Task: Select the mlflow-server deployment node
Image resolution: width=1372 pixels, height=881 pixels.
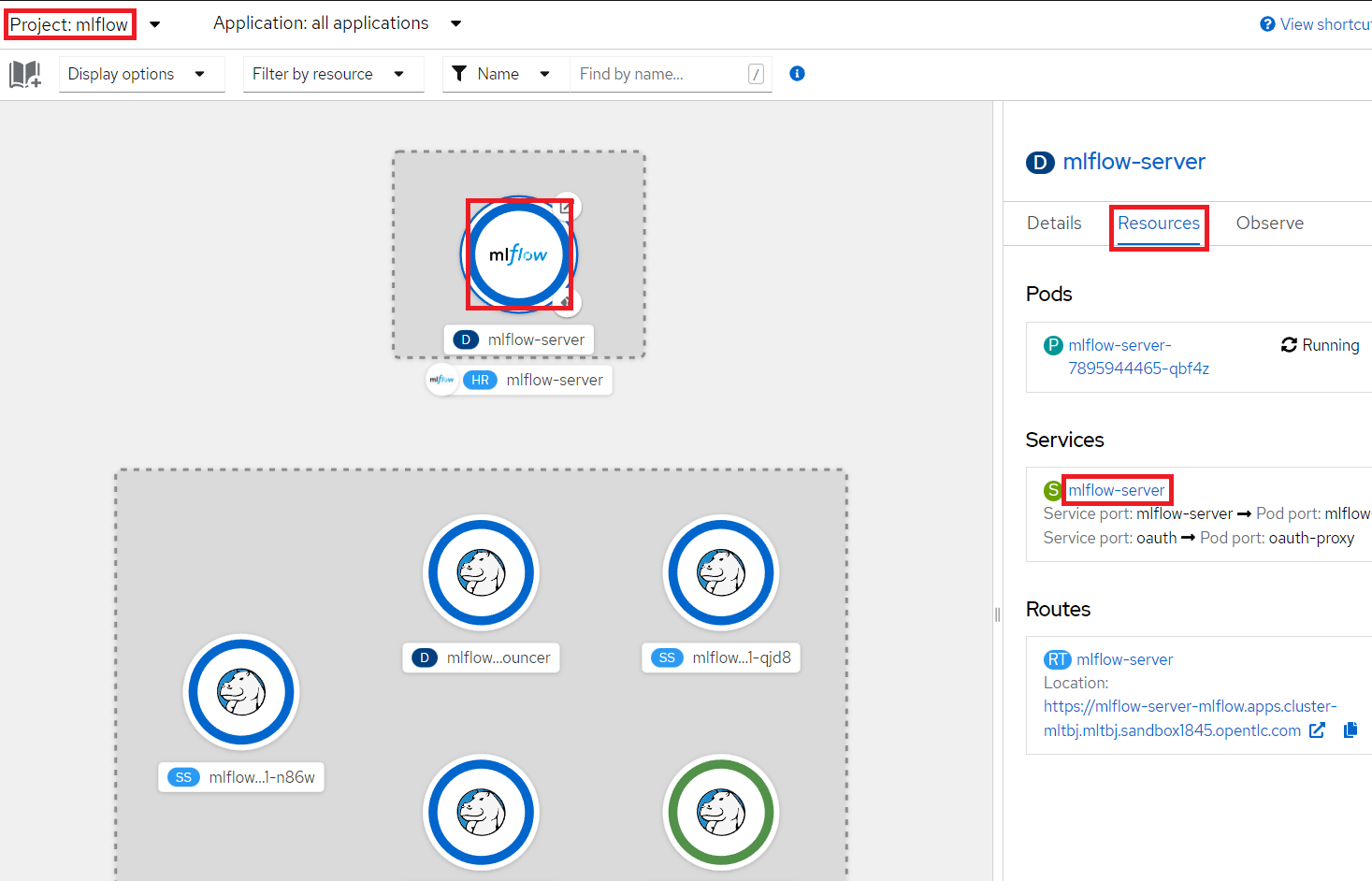Action: point(519,254)
